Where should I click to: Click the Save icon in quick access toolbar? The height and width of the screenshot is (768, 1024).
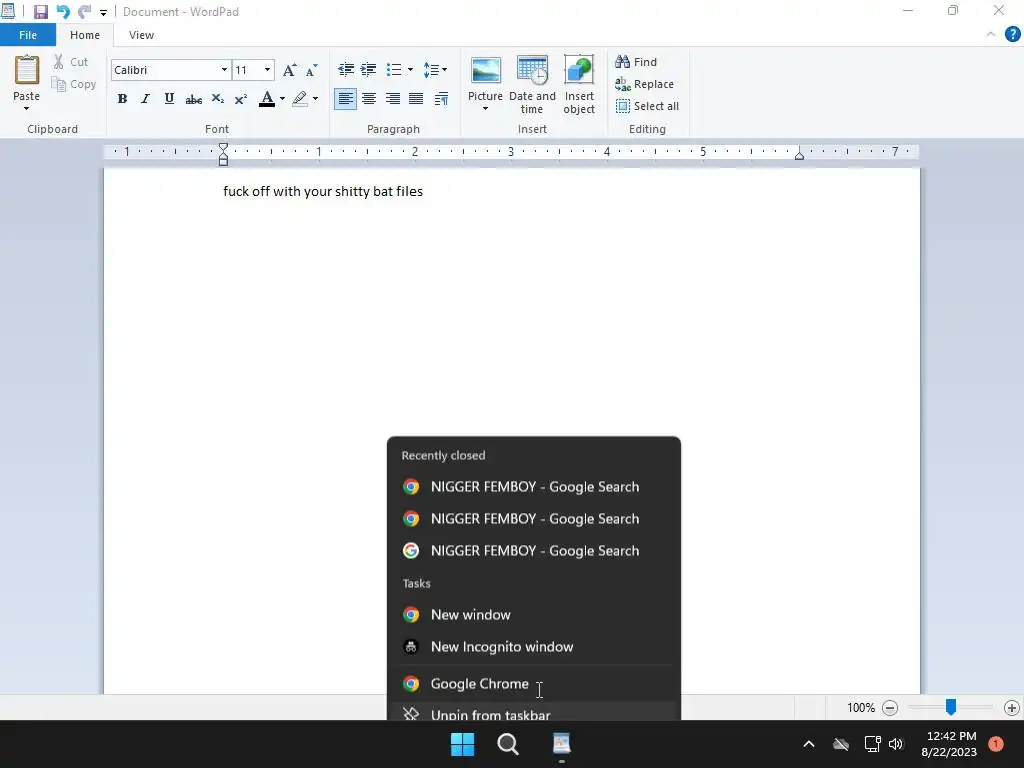(40, 12)
